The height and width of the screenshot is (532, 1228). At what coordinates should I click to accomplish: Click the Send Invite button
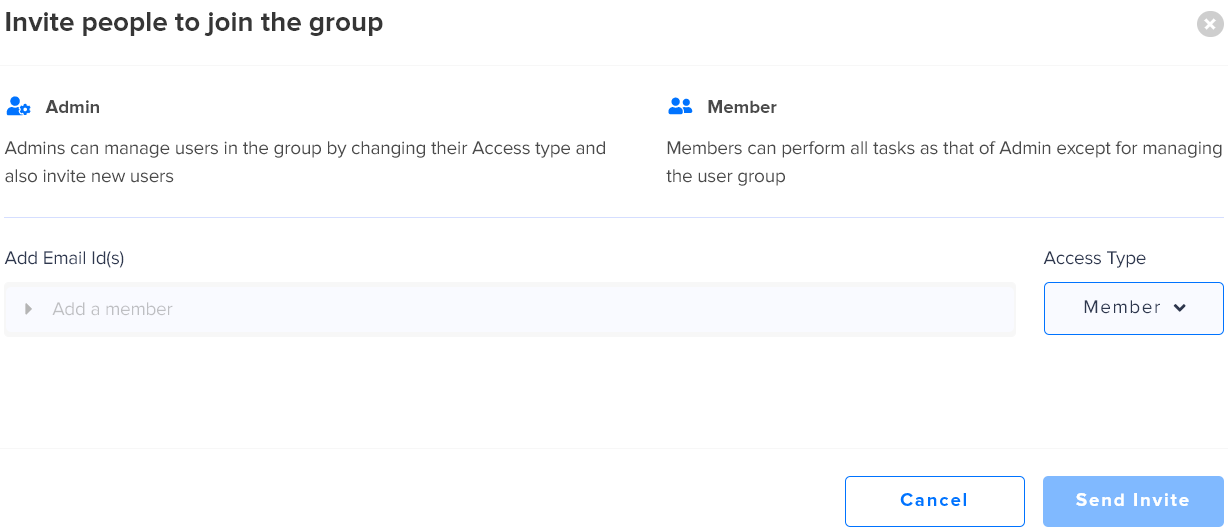click(1133, 501)
